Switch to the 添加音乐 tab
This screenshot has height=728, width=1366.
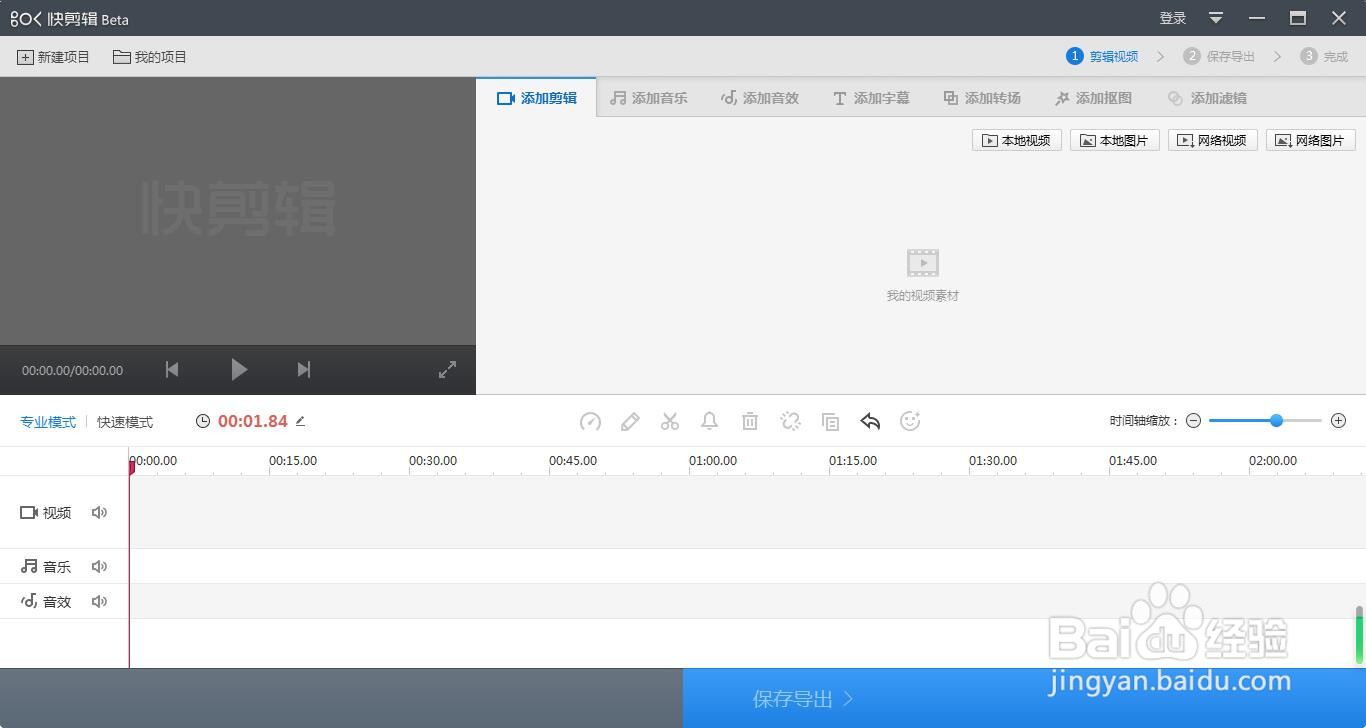pos(649,98)
